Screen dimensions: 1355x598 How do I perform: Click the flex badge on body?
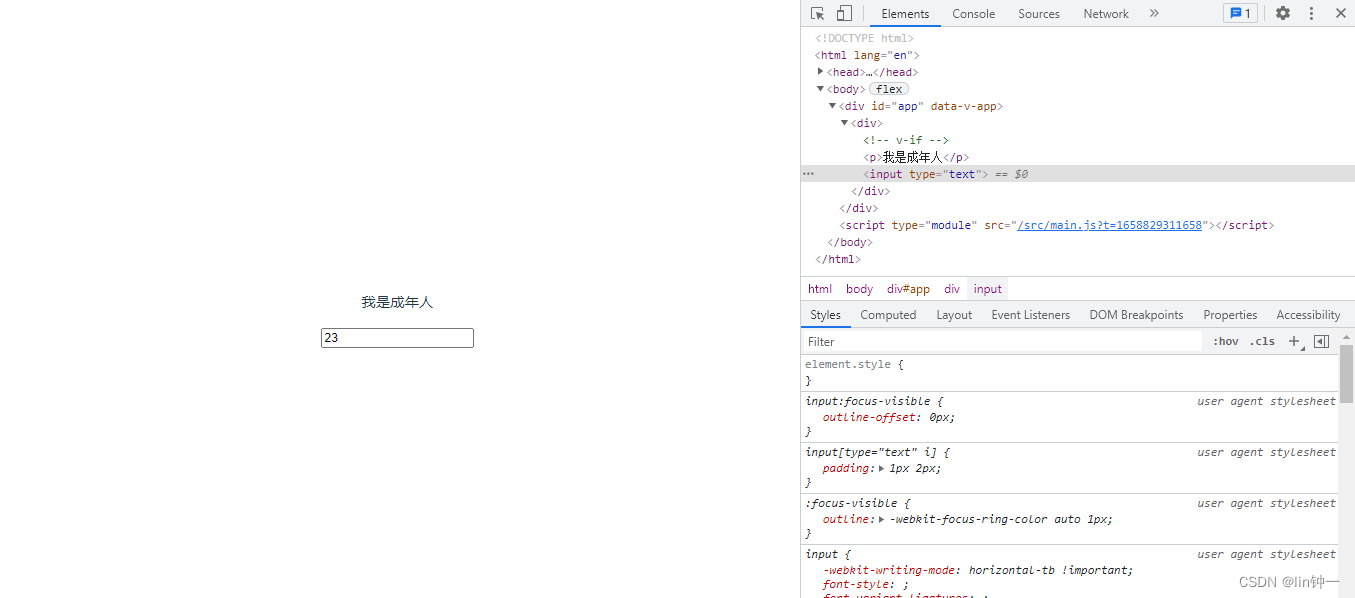click(889, 89)
